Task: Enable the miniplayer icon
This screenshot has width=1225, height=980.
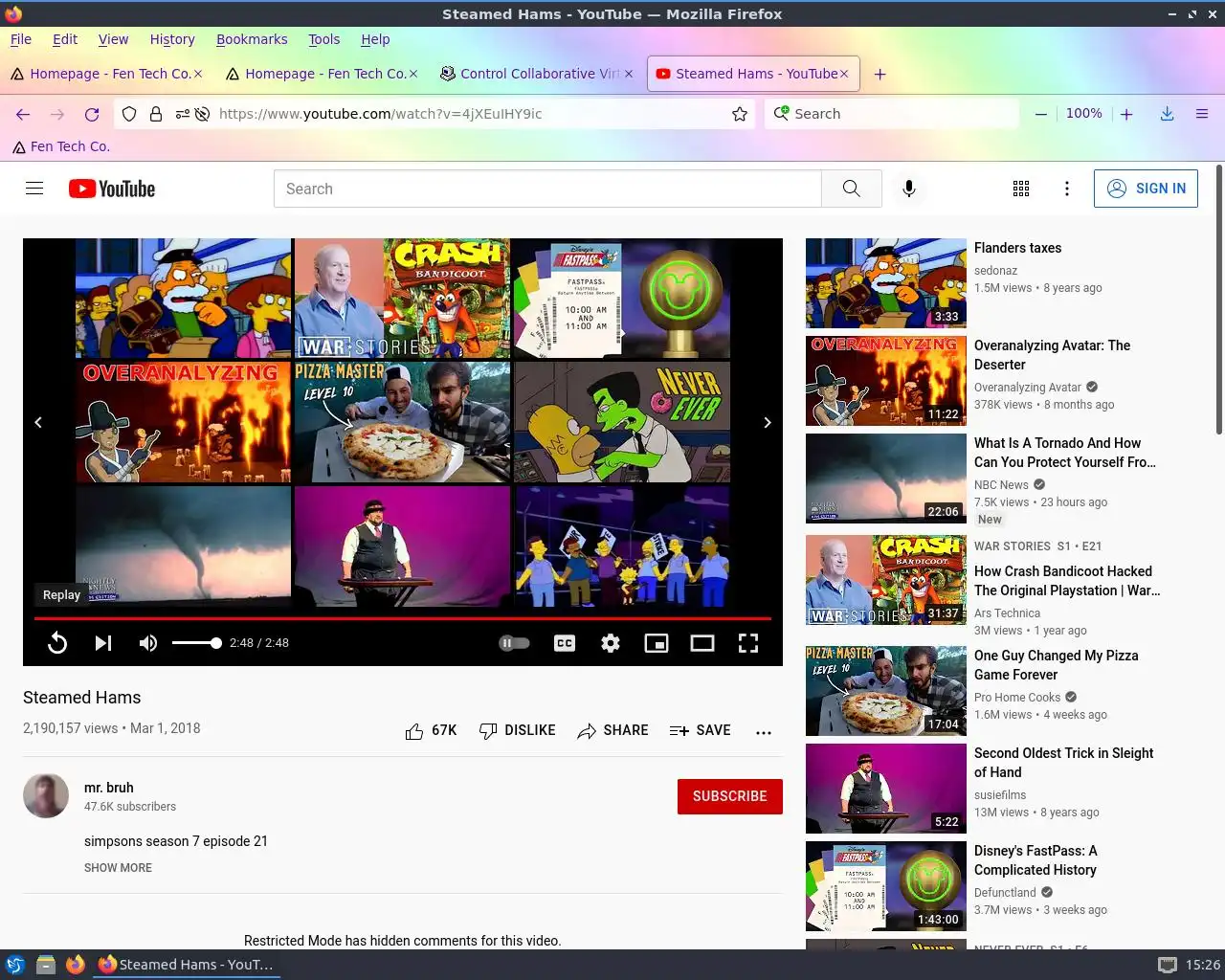Action: click(657, 643)
